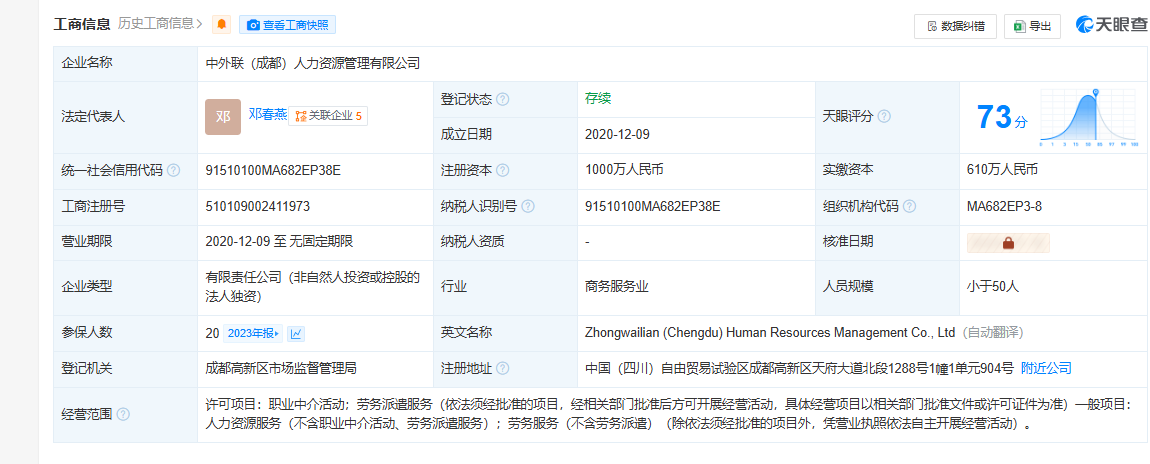Click 小于50人 staff size value
The image size is (1150, 464).
pos(993,287)
